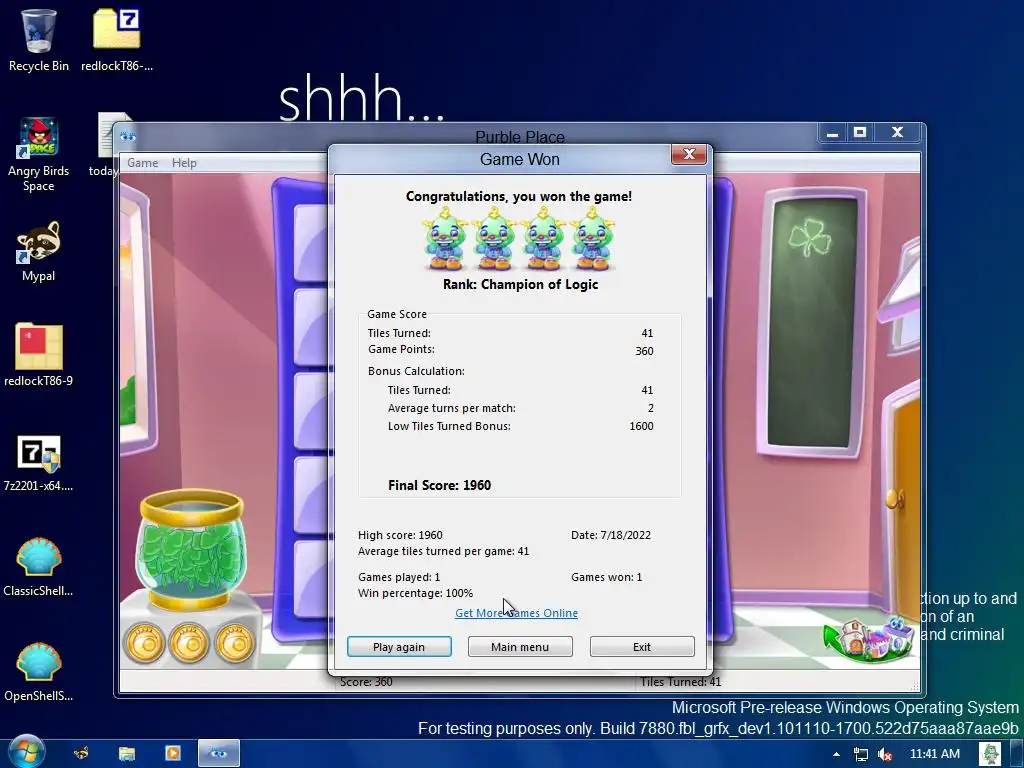The image size is (1024, 768).
Task: Open the redlockT86-... 7z folder icon
Action: 117,39
